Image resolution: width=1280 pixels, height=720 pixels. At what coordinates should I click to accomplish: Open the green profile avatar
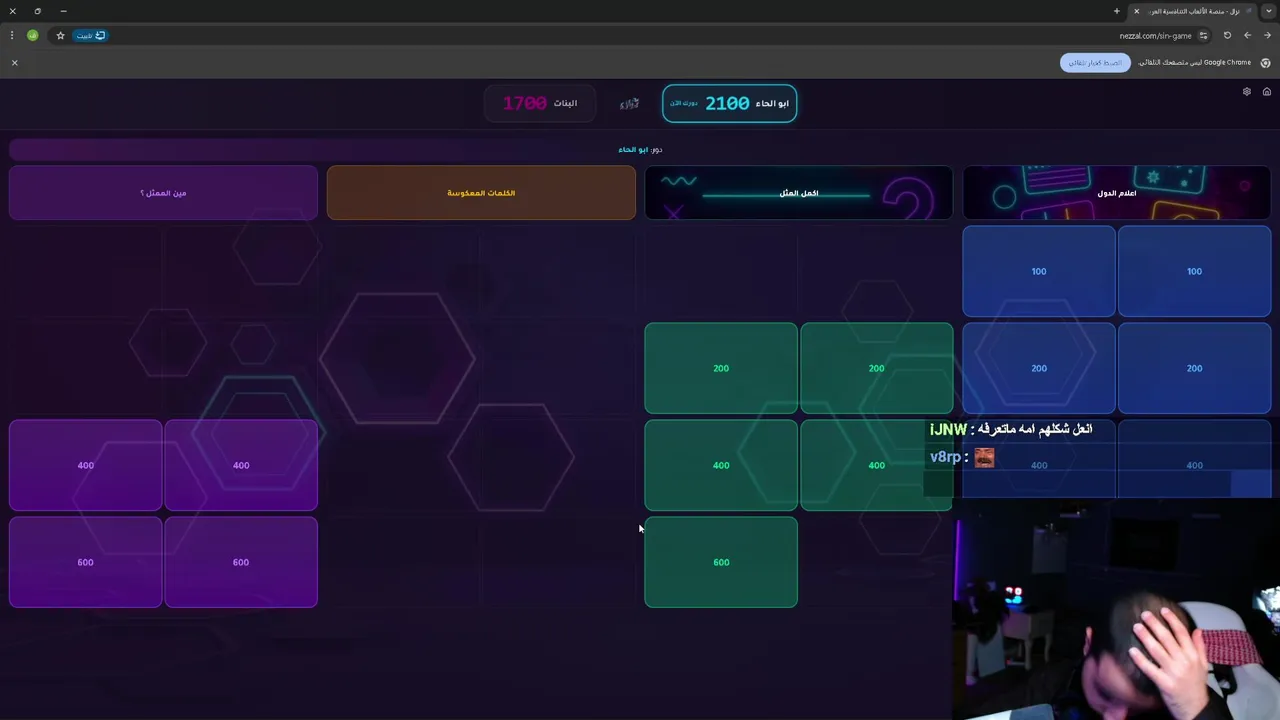point(33,35)
